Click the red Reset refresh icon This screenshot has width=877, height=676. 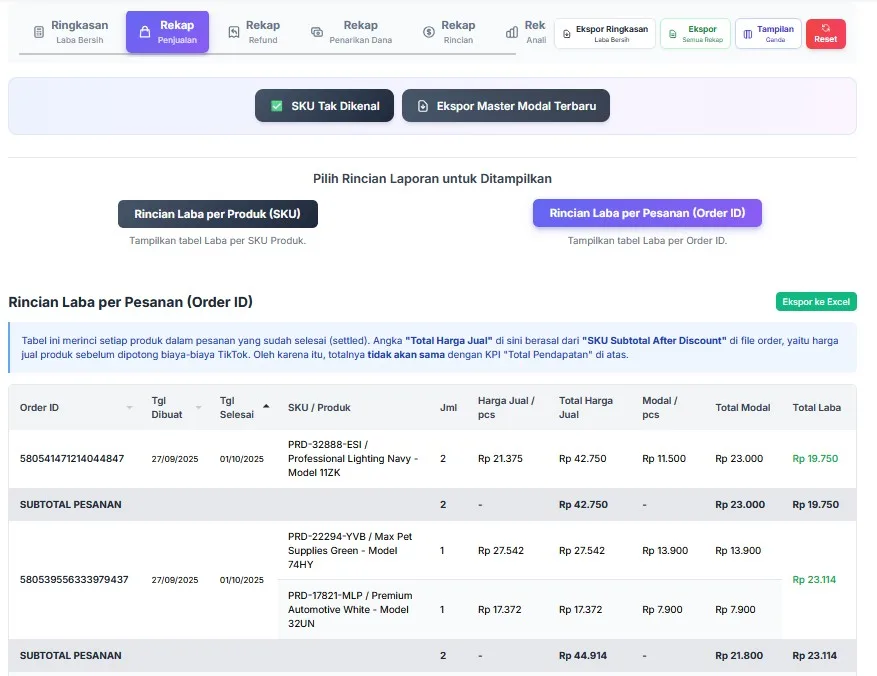pyautogui.click(x=825, y=27)
